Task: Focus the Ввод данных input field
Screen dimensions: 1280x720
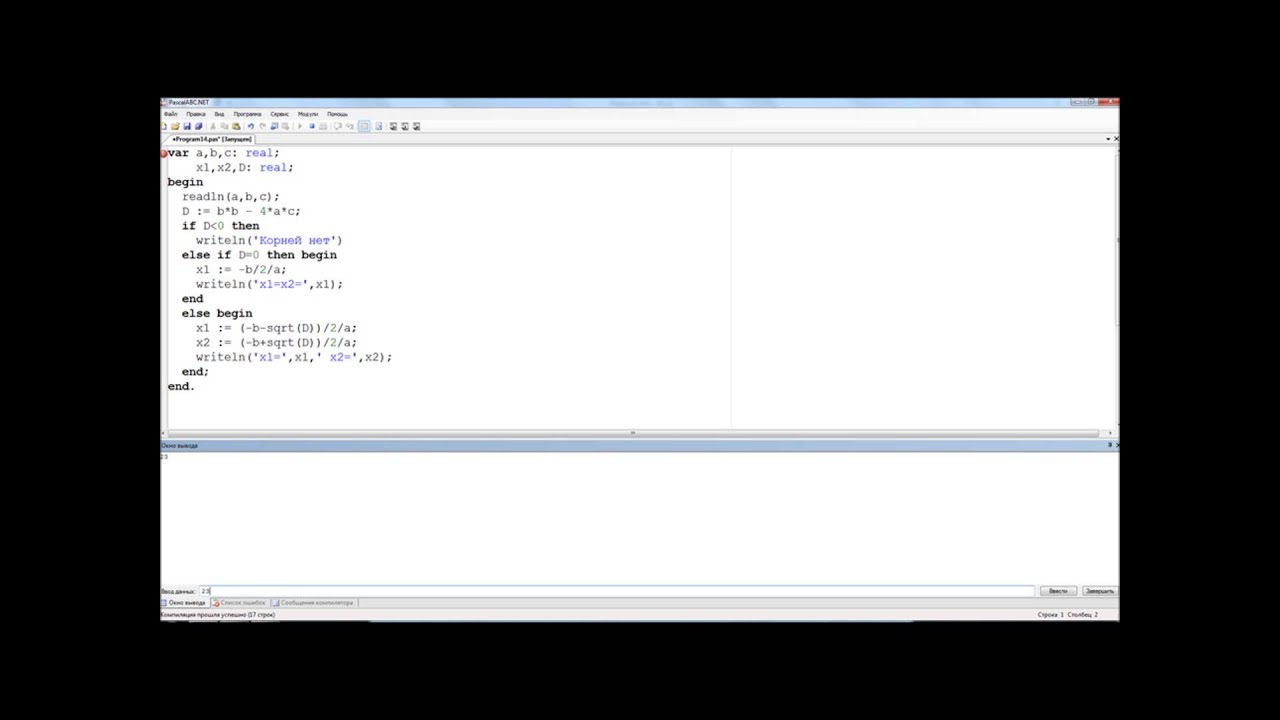Action: (615, 591)
